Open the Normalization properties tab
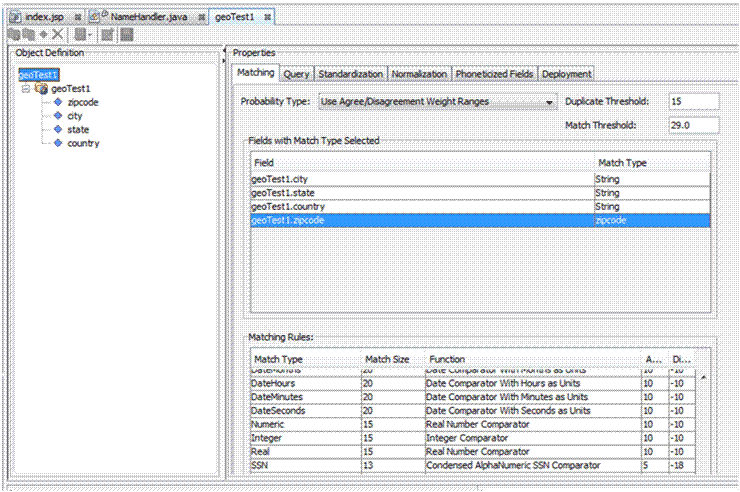Image resolution: width=740 pixels, height=492 pixels. (419, 74)
